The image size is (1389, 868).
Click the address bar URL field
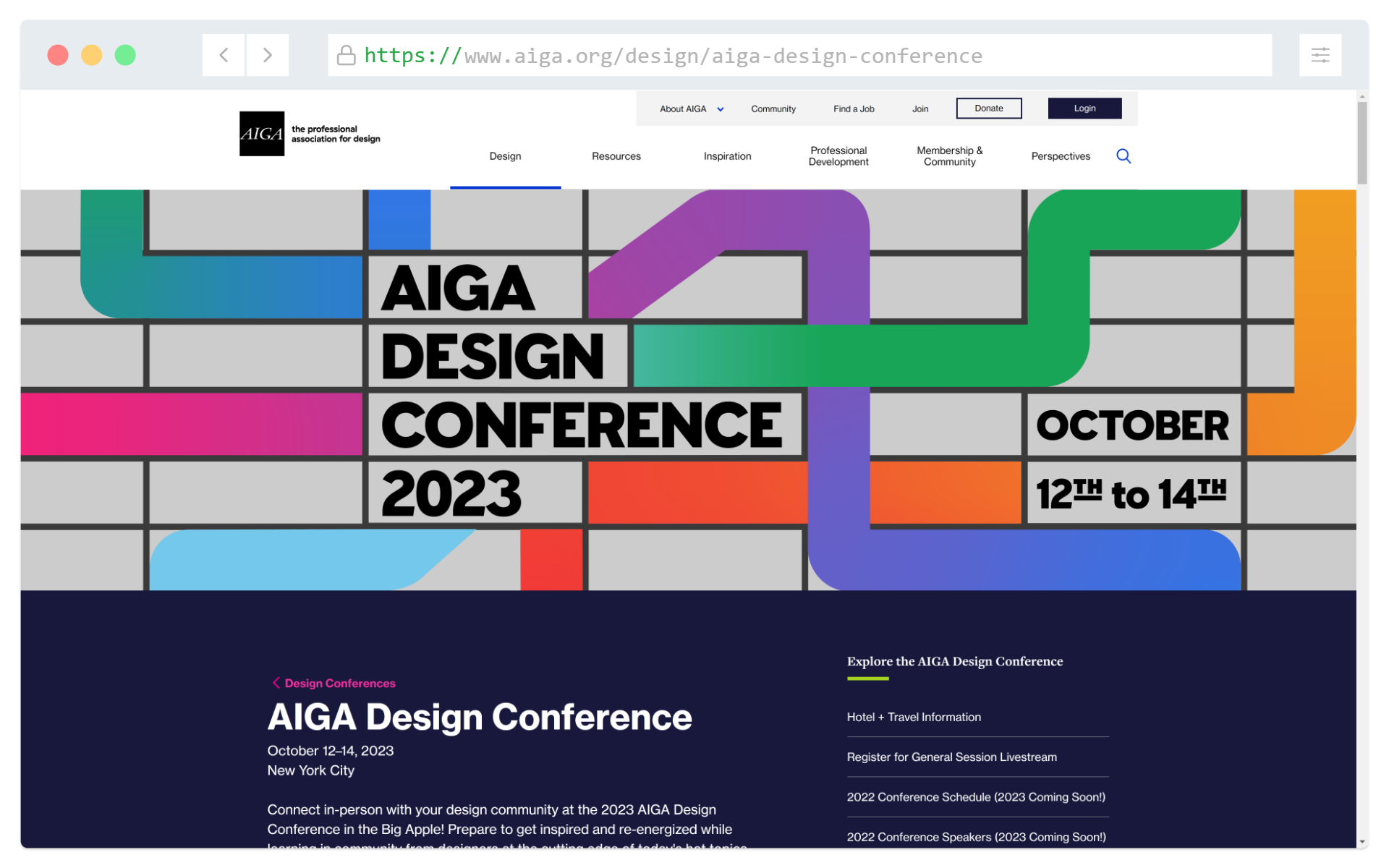(799, 55)
